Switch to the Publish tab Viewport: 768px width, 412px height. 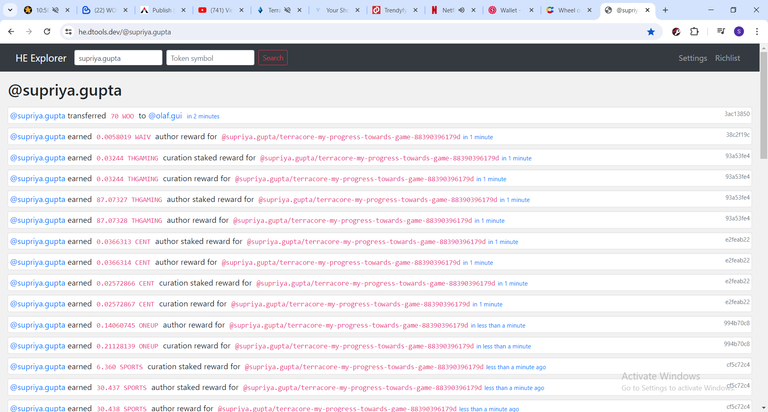click(163, 10)
